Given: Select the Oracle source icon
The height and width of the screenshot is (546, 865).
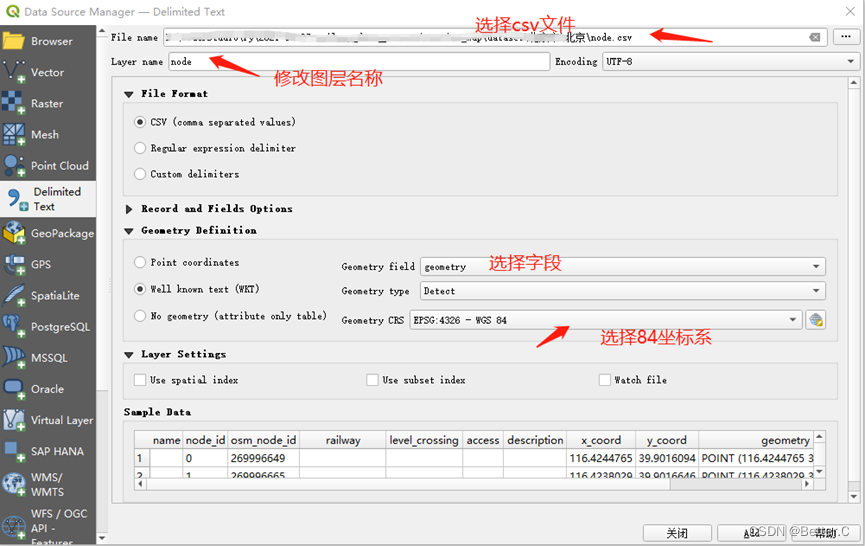Looking at the screenshot, I should 13,389.
